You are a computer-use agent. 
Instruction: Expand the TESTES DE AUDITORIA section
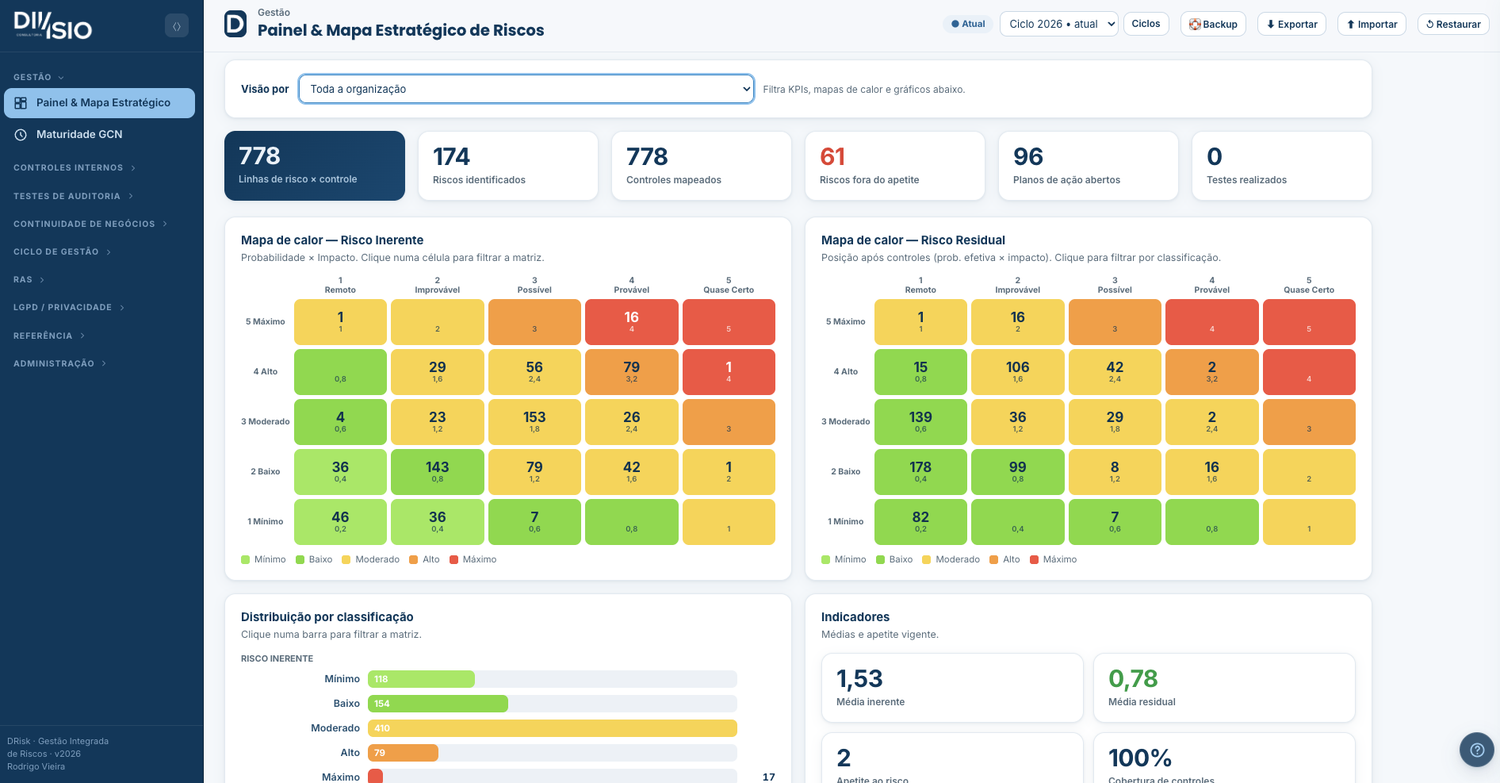pos(73,196)
